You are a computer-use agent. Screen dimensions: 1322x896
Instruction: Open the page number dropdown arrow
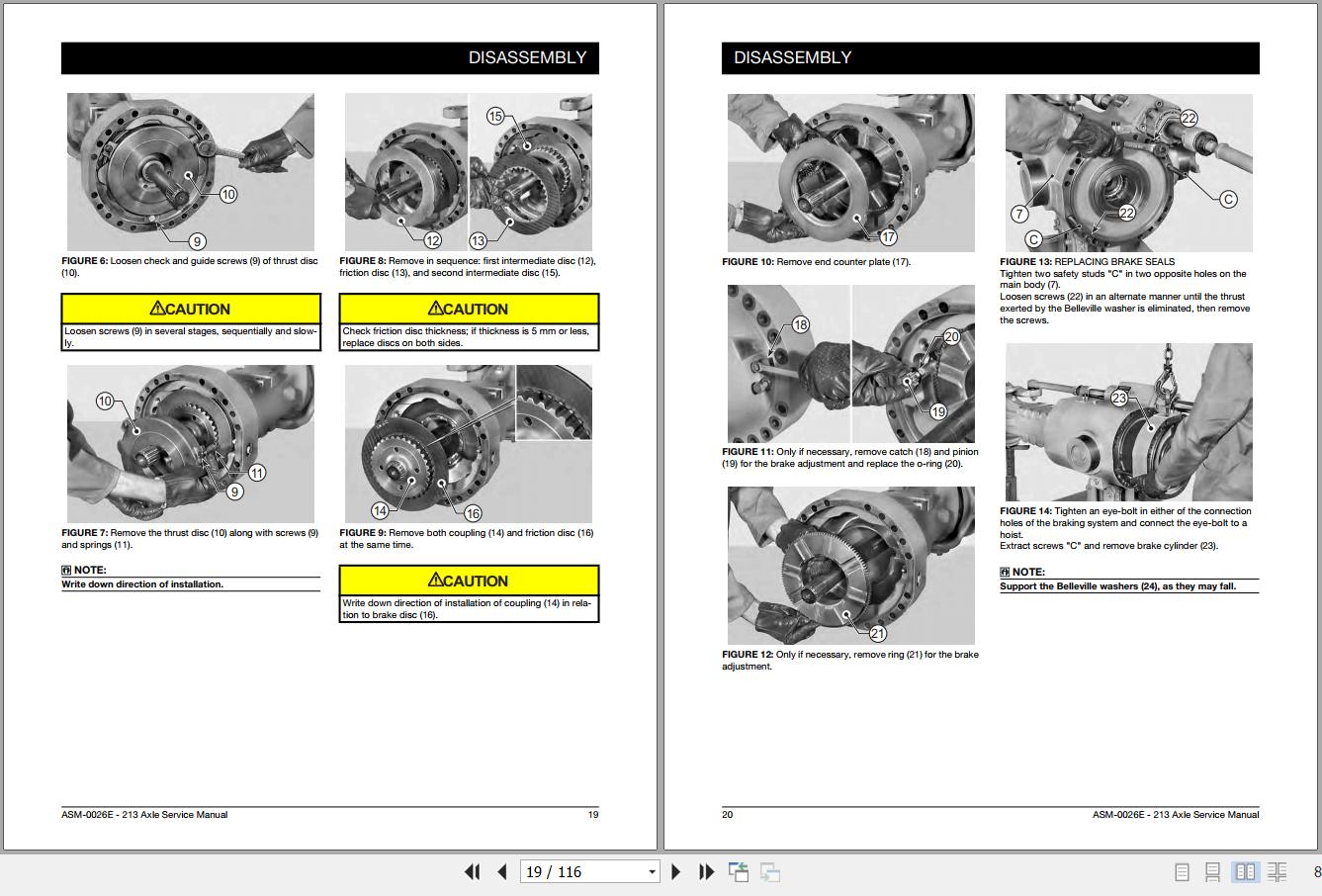pyautogui.click(x=652, y=872)
